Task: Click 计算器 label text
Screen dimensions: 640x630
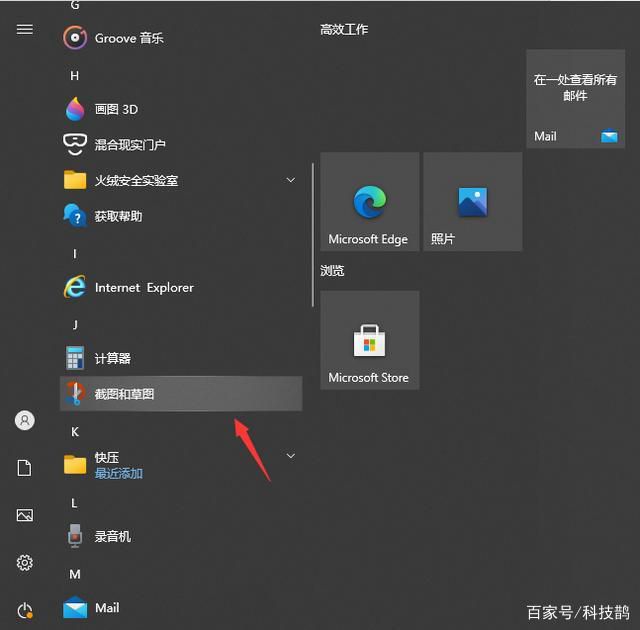Action: point(113,358)
